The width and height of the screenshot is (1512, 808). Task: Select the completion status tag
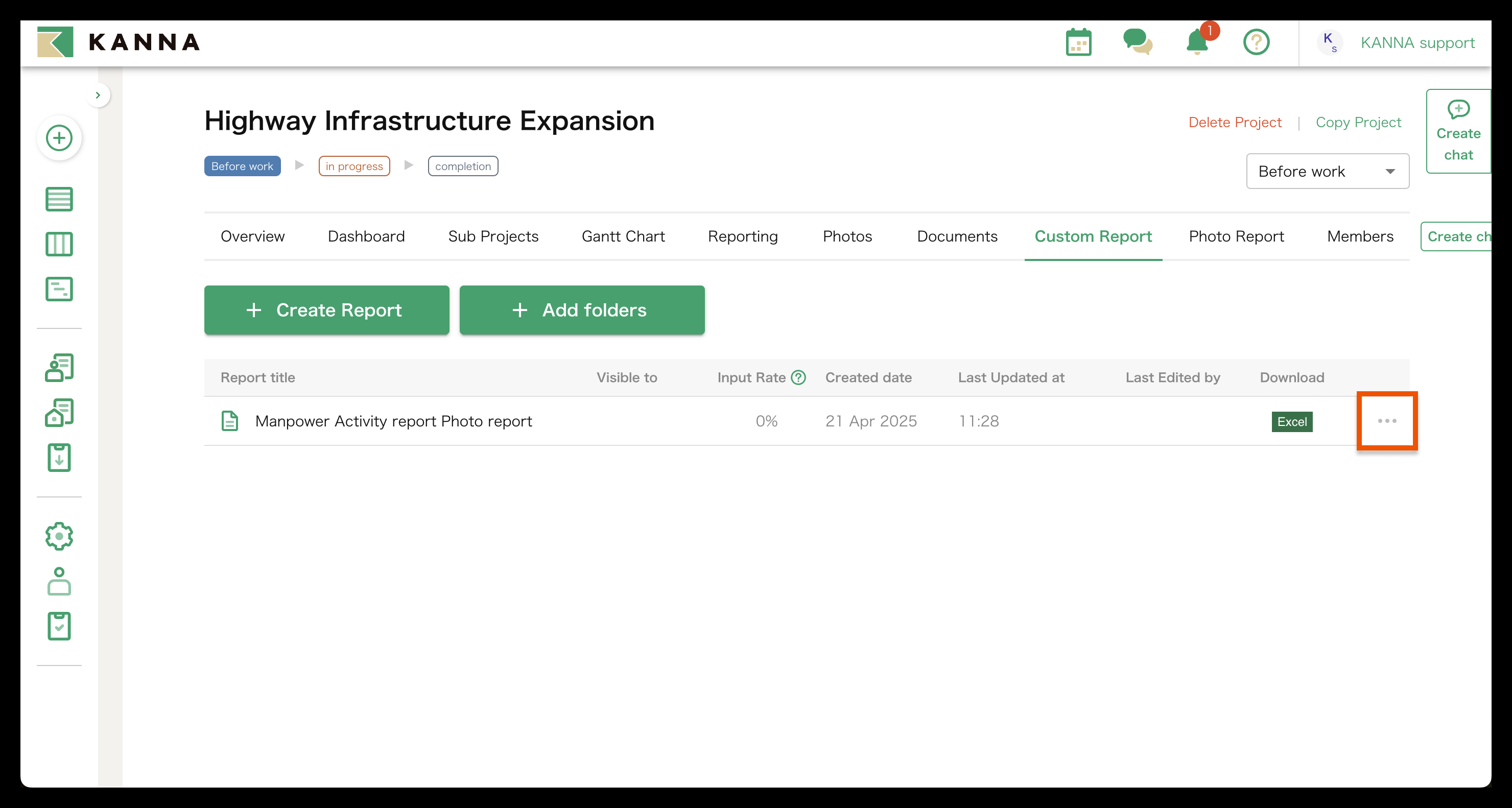coord(462,166)
